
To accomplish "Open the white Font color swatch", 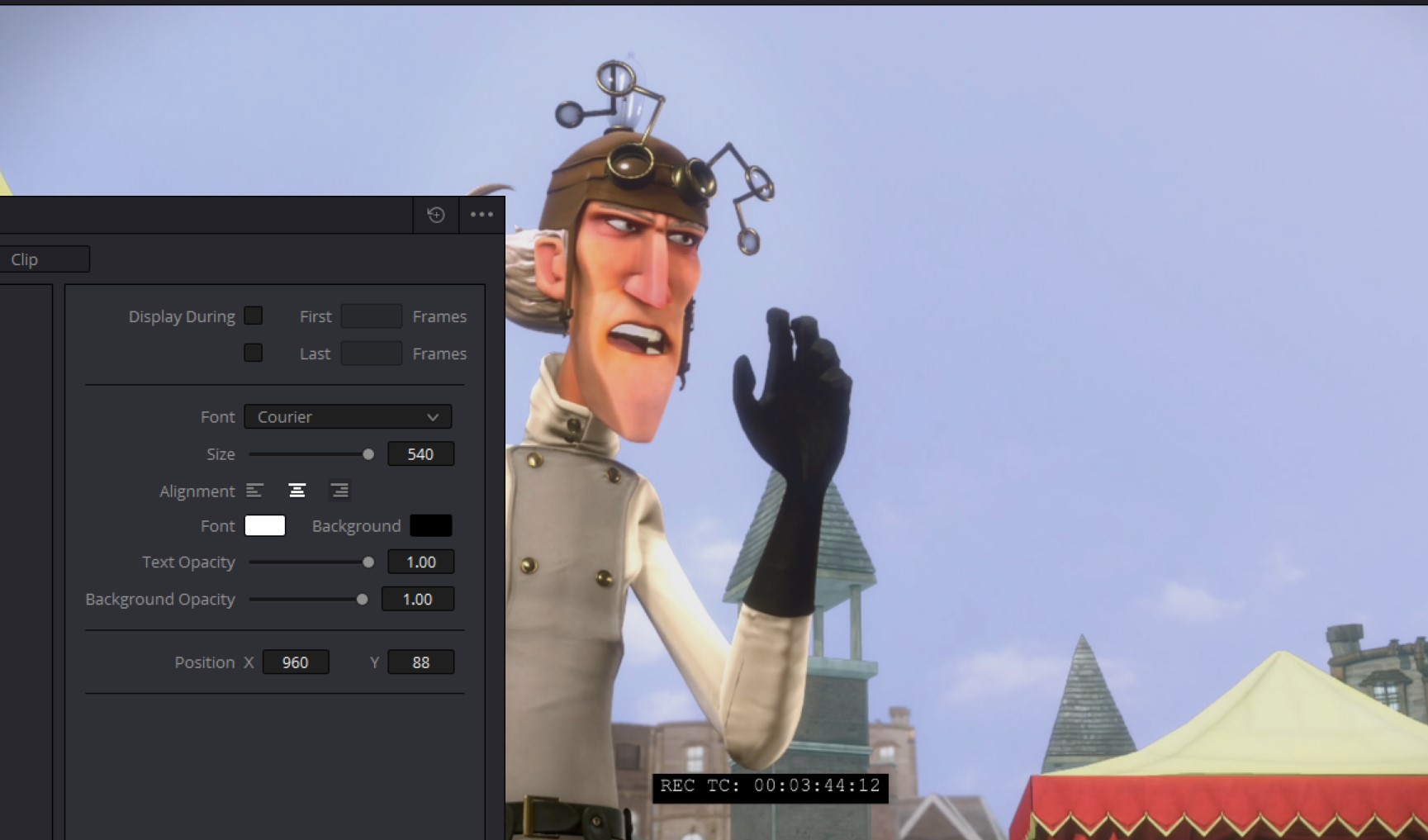I will coord(265,525).
